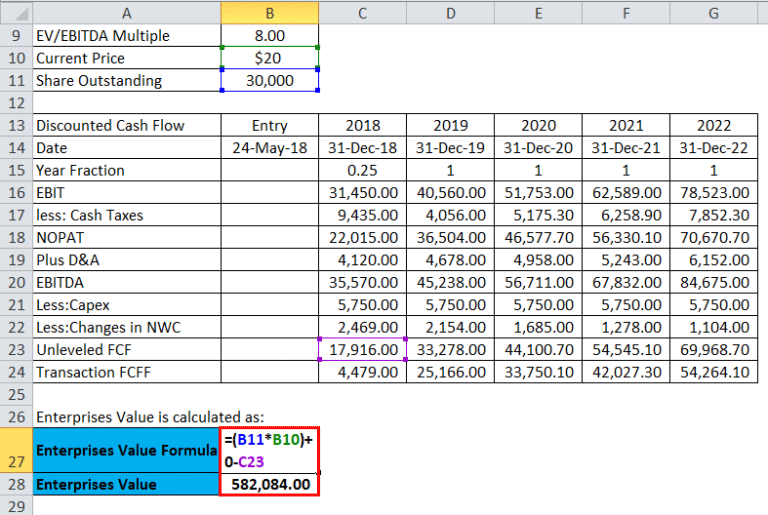Click the EV/EBITDA Multiple value 8.00
The height and width of the screenshot is (515, 768).
click(x=269, y=36)
